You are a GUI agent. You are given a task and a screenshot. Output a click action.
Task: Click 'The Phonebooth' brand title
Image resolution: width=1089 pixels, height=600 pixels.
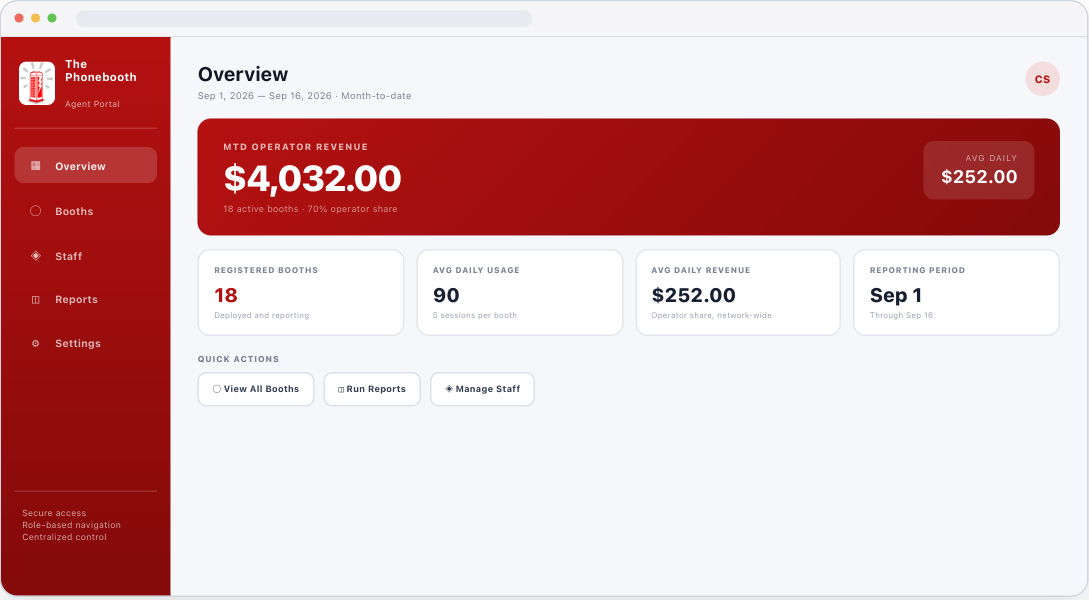(x=101, y=71)
